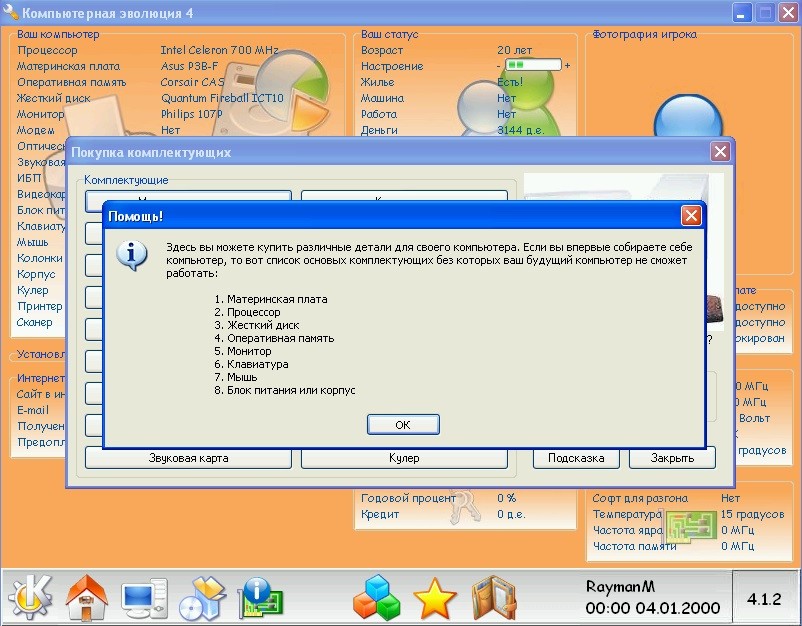Click the Кулер button
Image resolution: width=802 pixels, height=626 pixels.
(x=404, y=458)
